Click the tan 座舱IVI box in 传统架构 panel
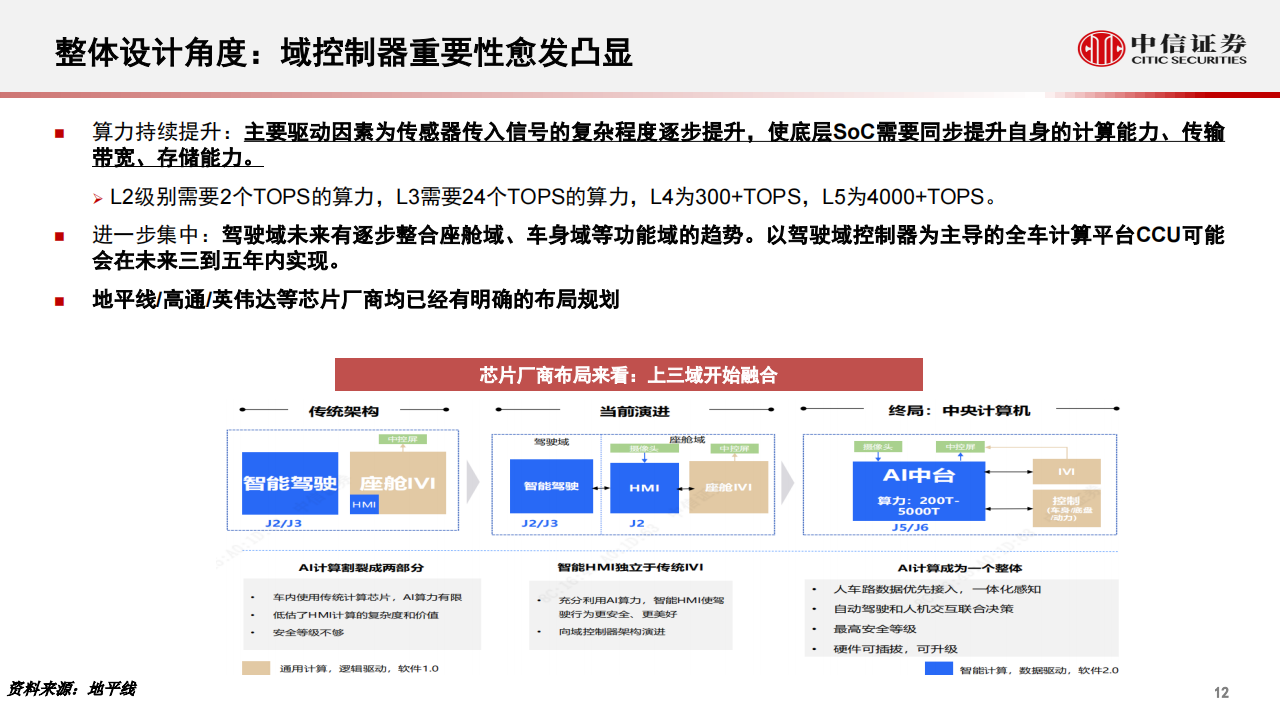 coord(398,483)
